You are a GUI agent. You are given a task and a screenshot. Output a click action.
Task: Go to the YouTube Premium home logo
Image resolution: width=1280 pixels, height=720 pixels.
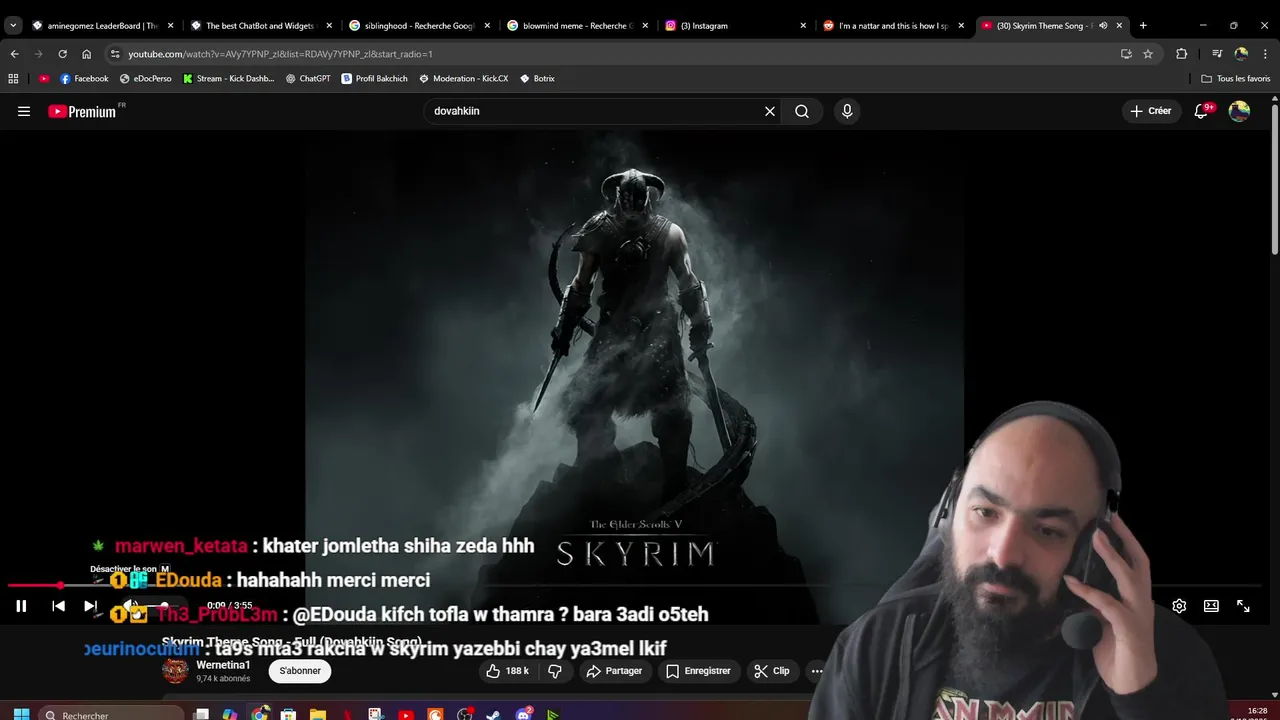[82, 111]
